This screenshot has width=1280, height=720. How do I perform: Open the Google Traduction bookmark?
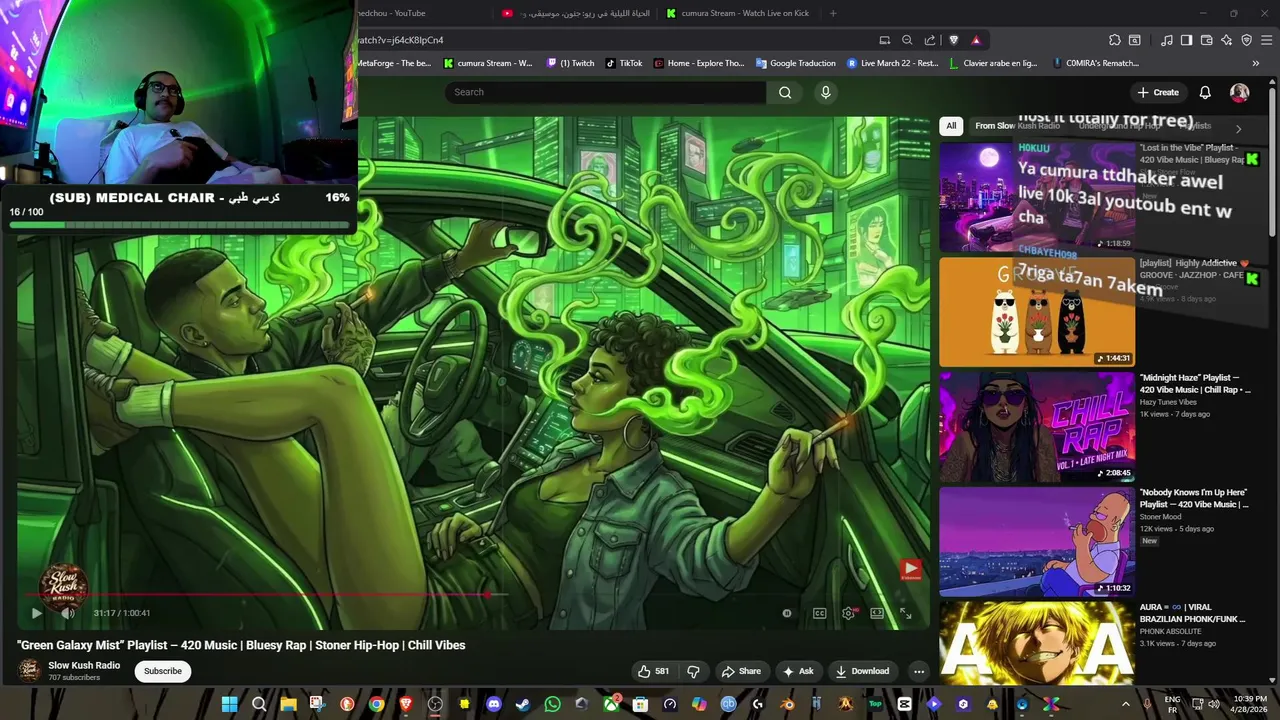(796, 63)
